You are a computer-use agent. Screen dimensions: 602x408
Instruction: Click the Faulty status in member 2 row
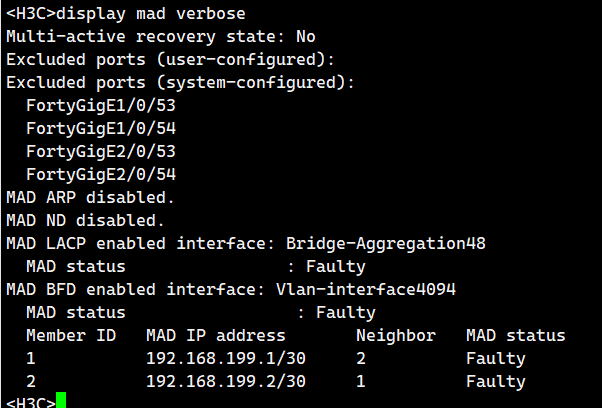coord(495,381)
